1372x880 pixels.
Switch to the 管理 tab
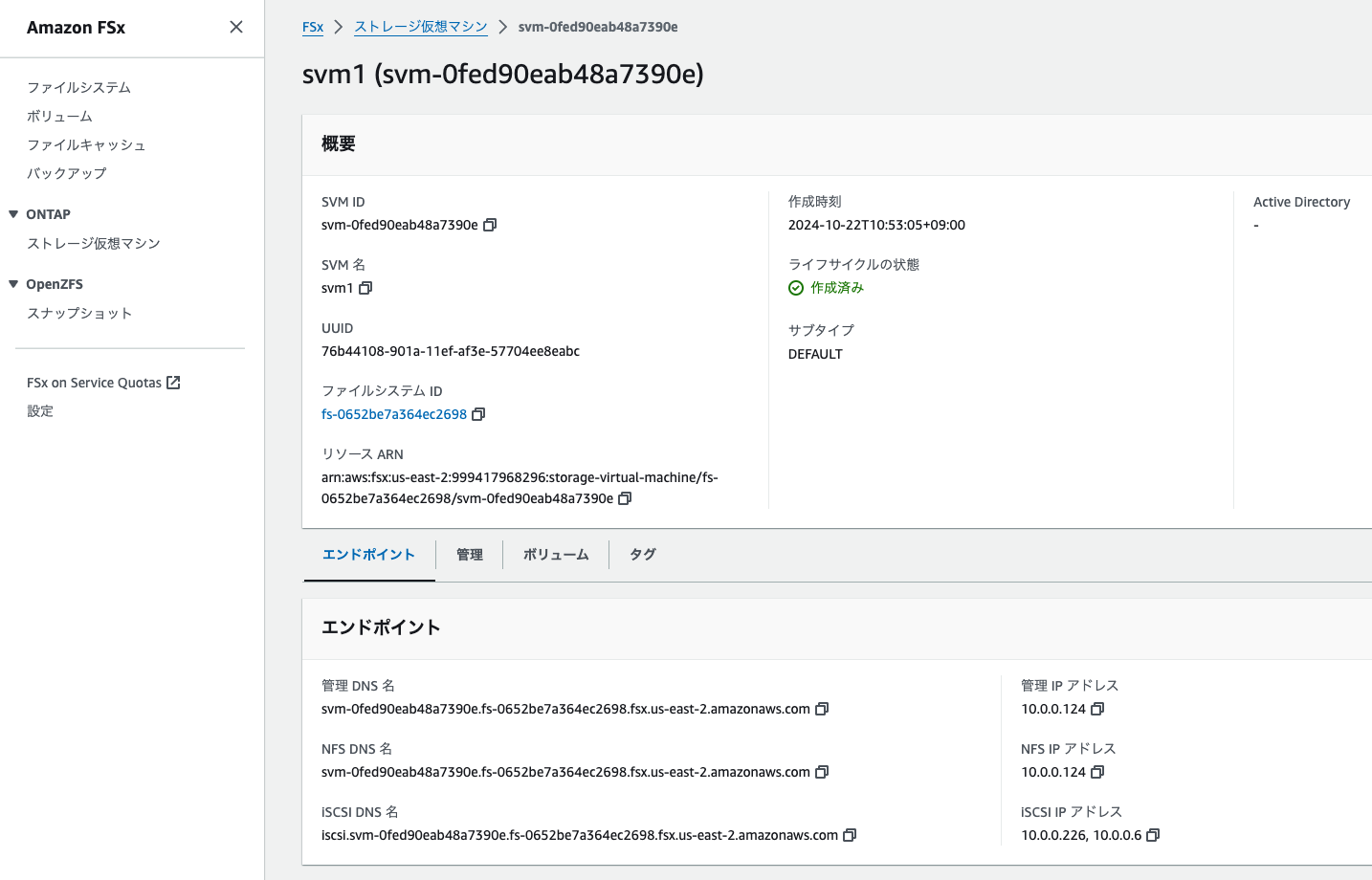click(470, 555)
